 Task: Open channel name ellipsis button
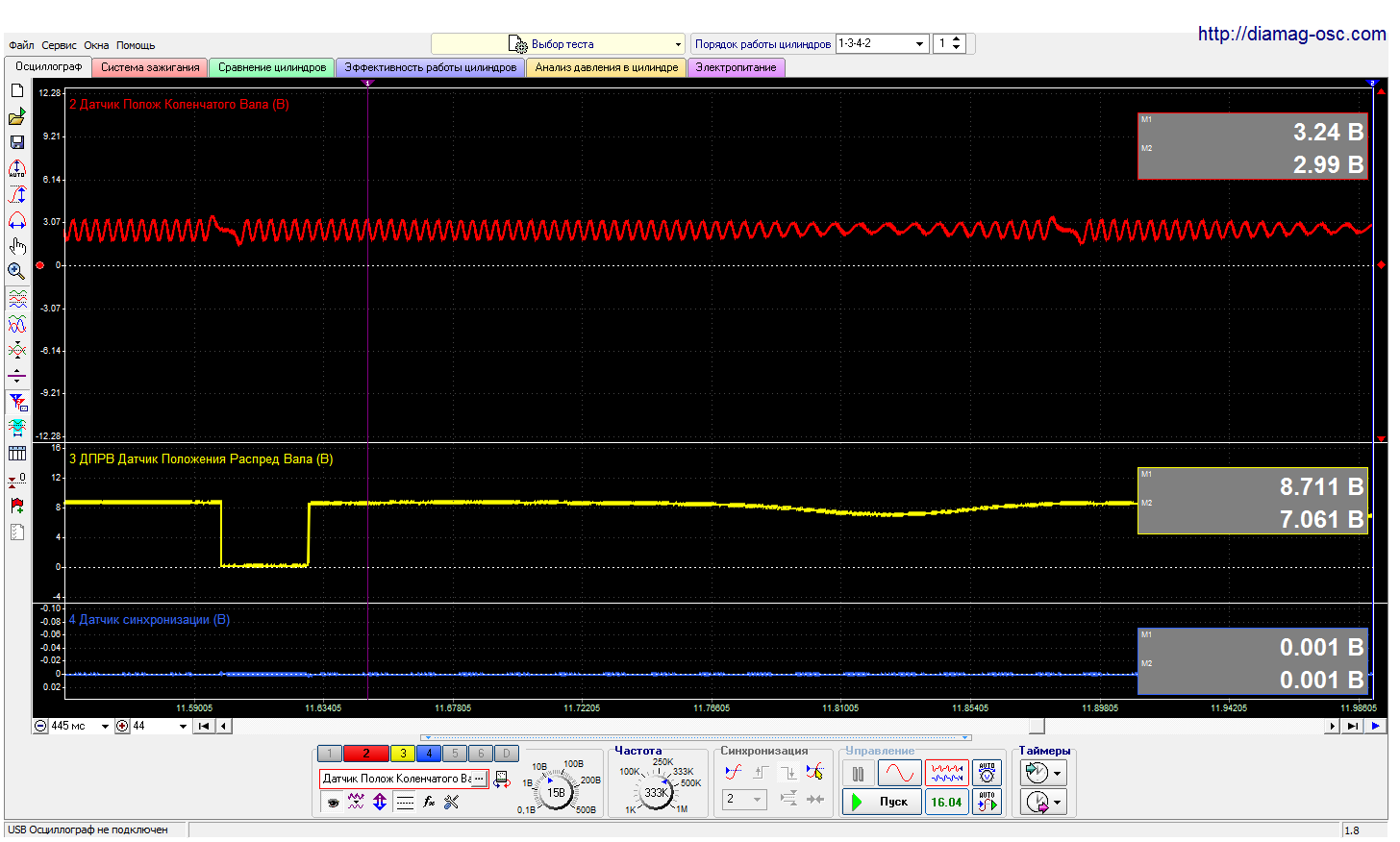coord(479,779)
